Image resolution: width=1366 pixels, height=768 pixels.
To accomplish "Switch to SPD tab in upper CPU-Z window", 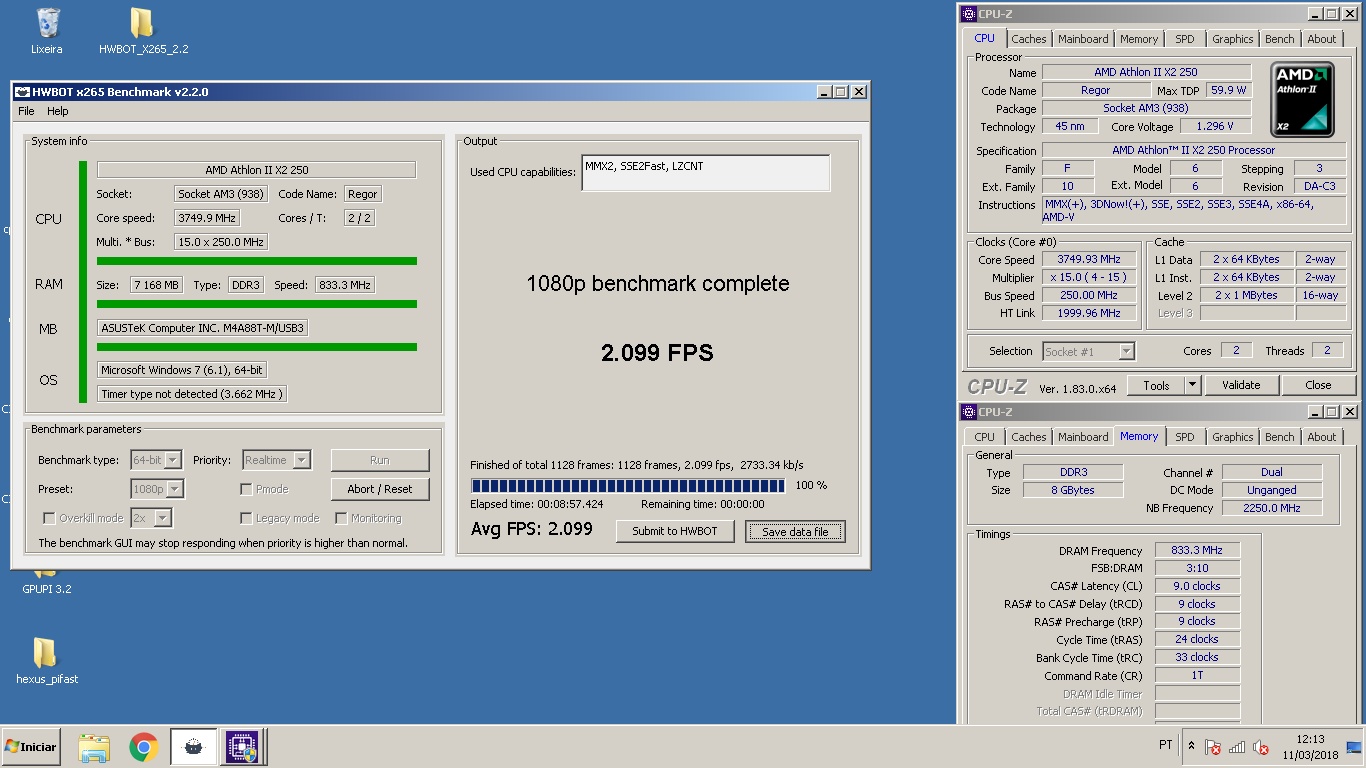I will click(1185, 39).
